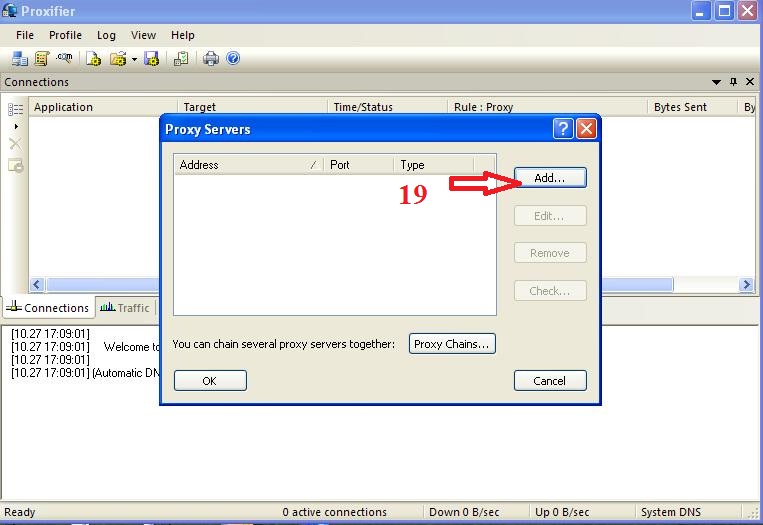Switch to the Connections tab

[x=48, y=308]
